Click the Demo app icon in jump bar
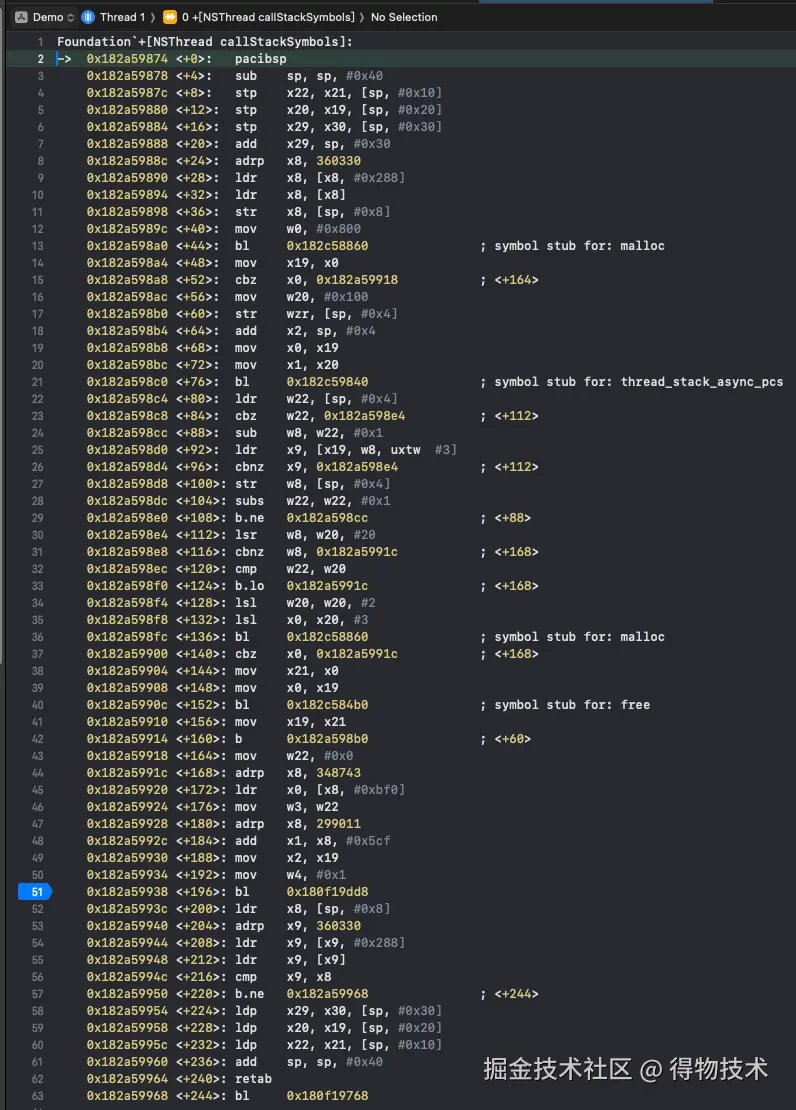 pyautogui.click(x=21, y=17)
